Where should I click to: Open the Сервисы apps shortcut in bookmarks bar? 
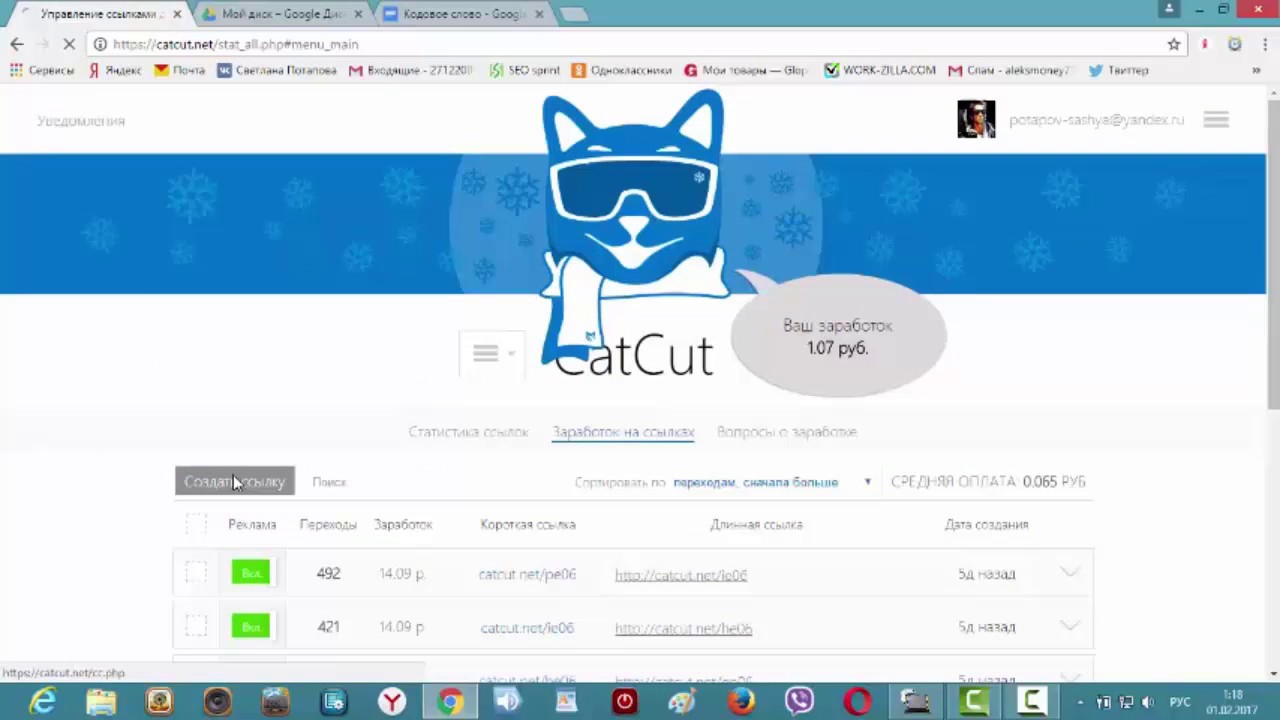(x=42, y=70)
